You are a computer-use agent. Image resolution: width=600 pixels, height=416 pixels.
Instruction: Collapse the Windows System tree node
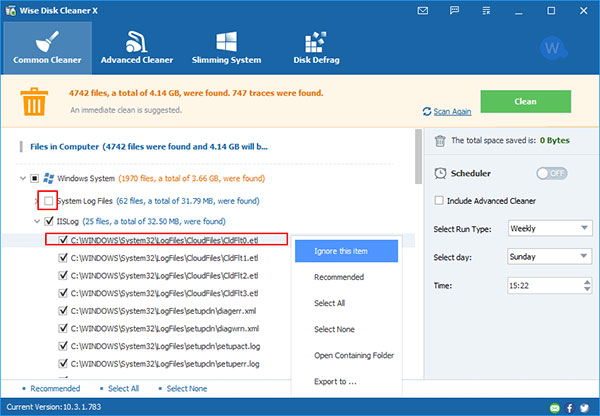point(21,179)
